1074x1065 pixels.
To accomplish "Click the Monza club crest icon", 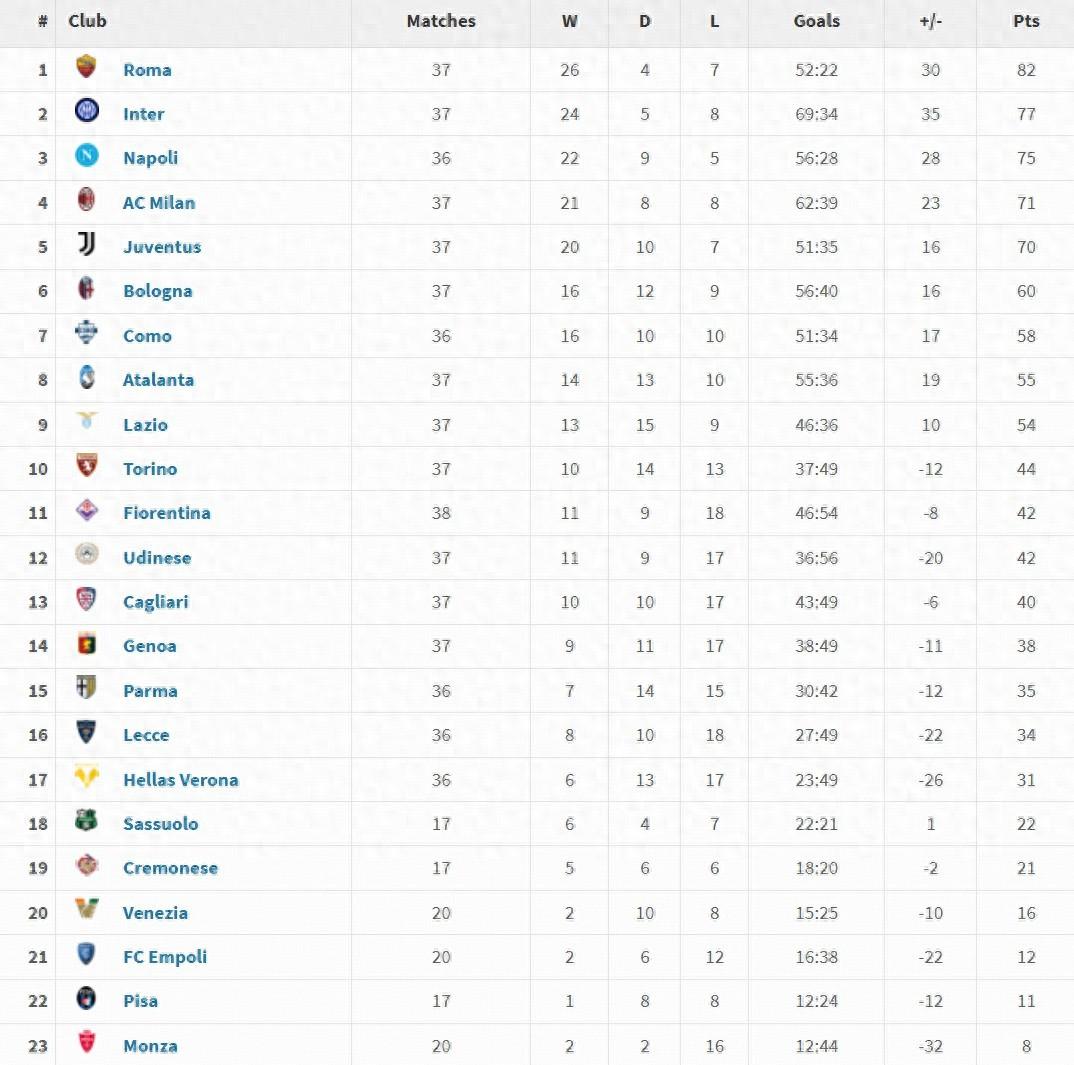I will tap(87, 1044).
